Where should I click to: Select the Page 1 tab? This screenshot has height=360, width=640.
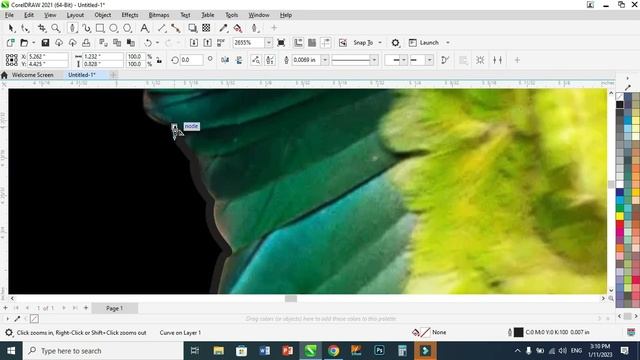coord(114,308)
